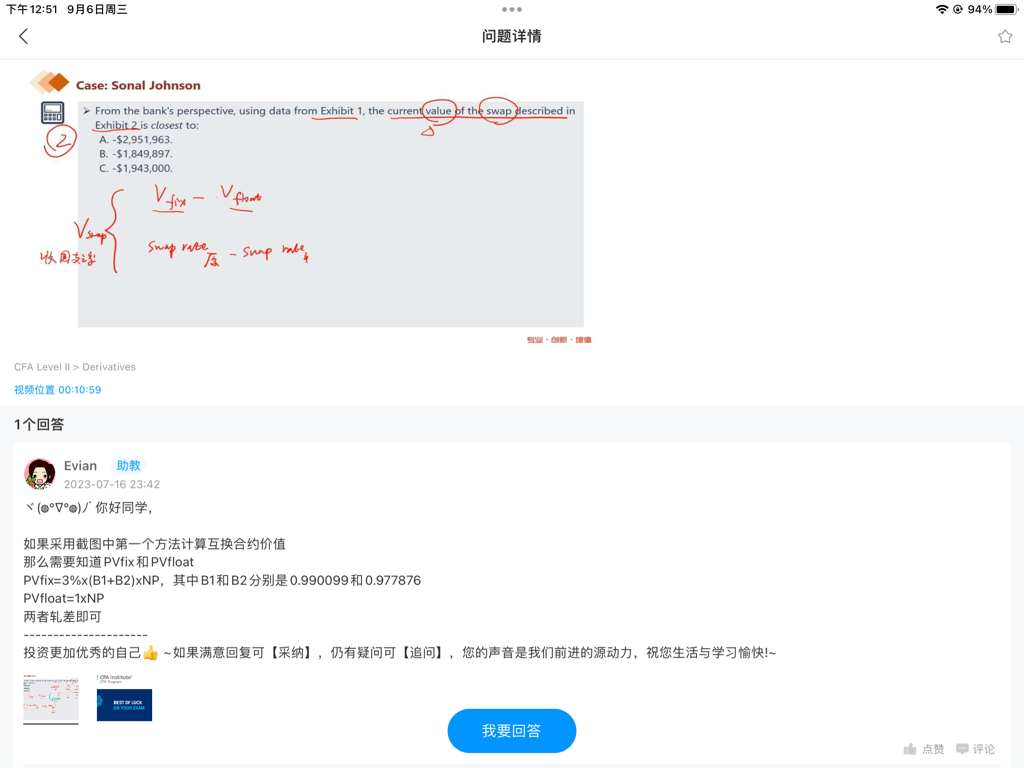Tap the 问题详情 page title
Viewport: 1024px width, 768px height.
(x=511, y=37)
